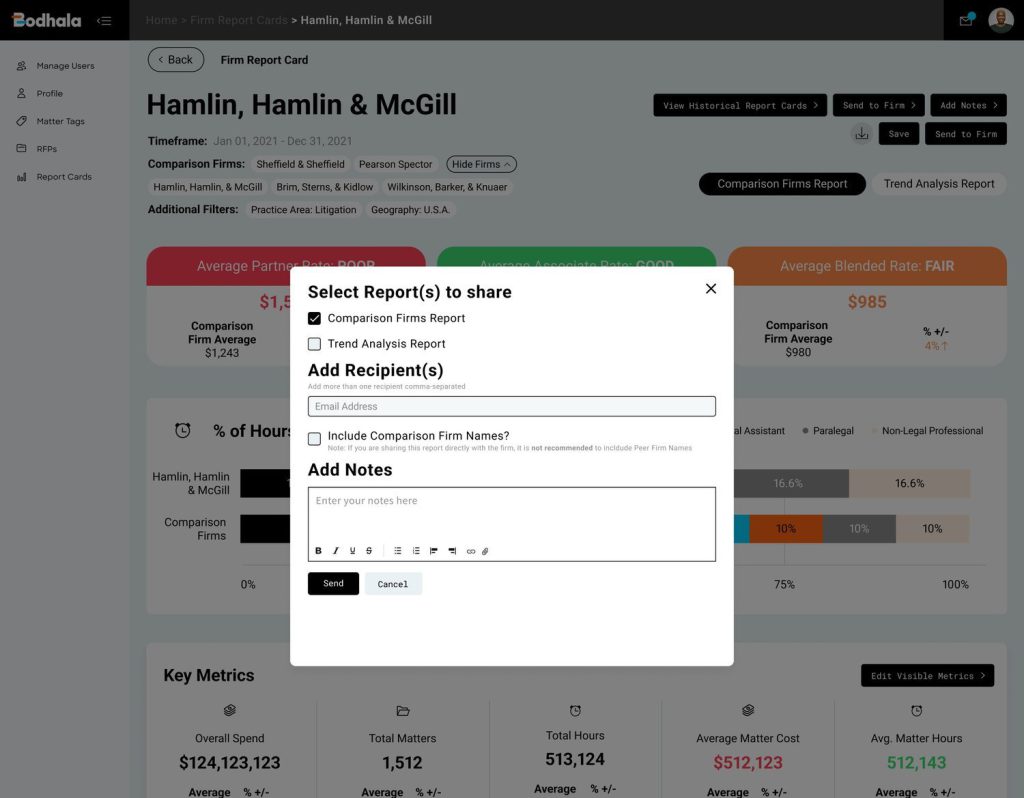The width and height of the screenshot is (1024, 798).
Task: Open Edit Visible Metrics
Action: pyautogui.click(x=927, y=676)
